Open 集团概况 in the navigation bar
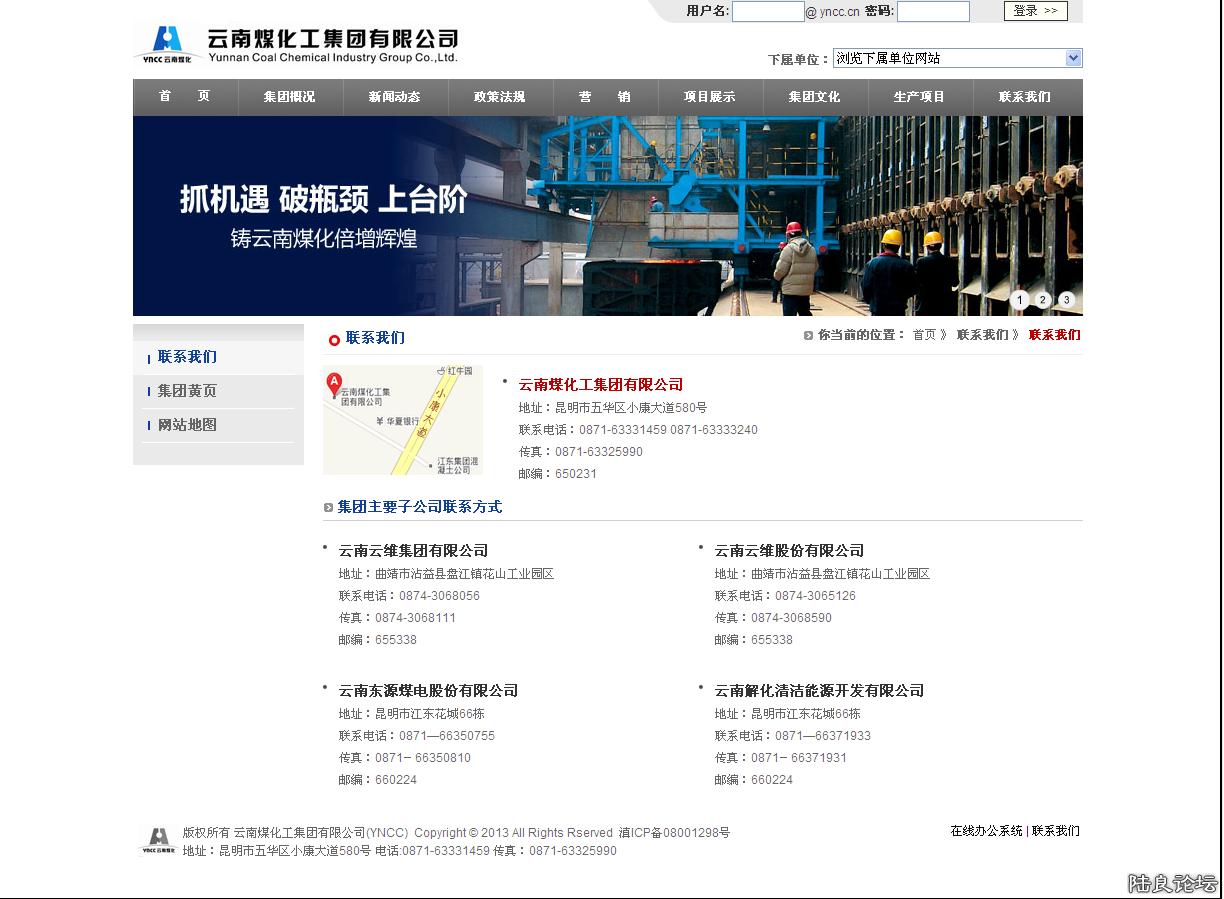This screenshot has height=899, width=1224. (x=289, y=97)
